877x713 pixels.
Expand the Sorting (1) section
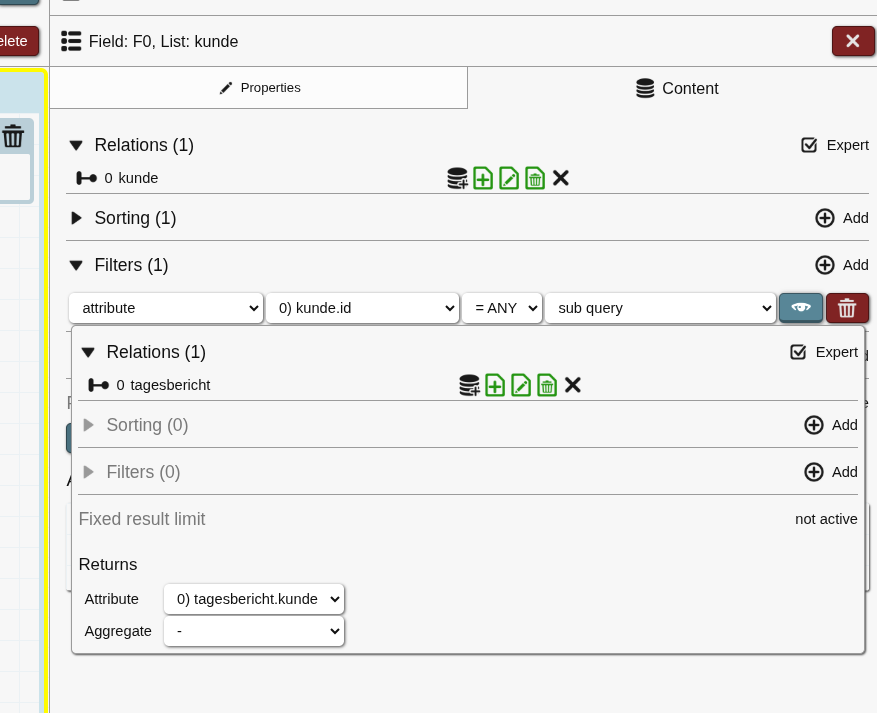click(77, 218)
